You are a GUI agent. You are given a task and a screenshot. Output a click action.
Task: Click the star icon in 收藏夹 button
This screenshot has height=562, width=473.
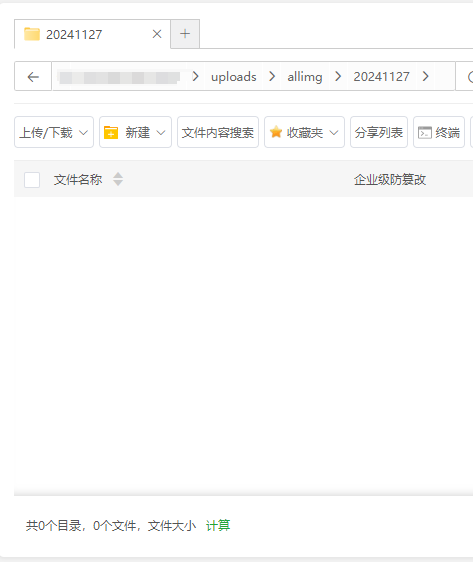276,132
